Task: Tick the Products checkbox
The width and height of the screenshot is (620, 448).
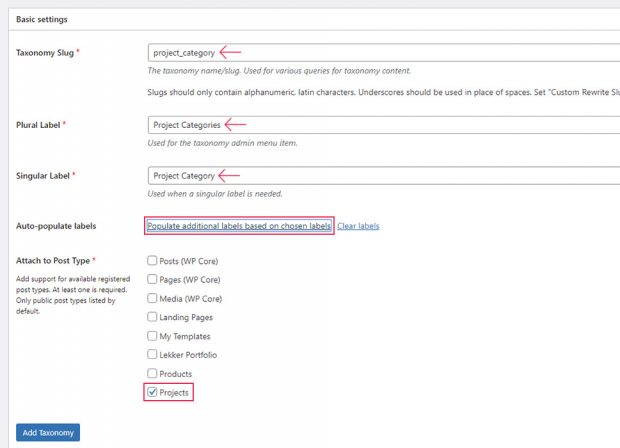Action: tap(152, 374)
